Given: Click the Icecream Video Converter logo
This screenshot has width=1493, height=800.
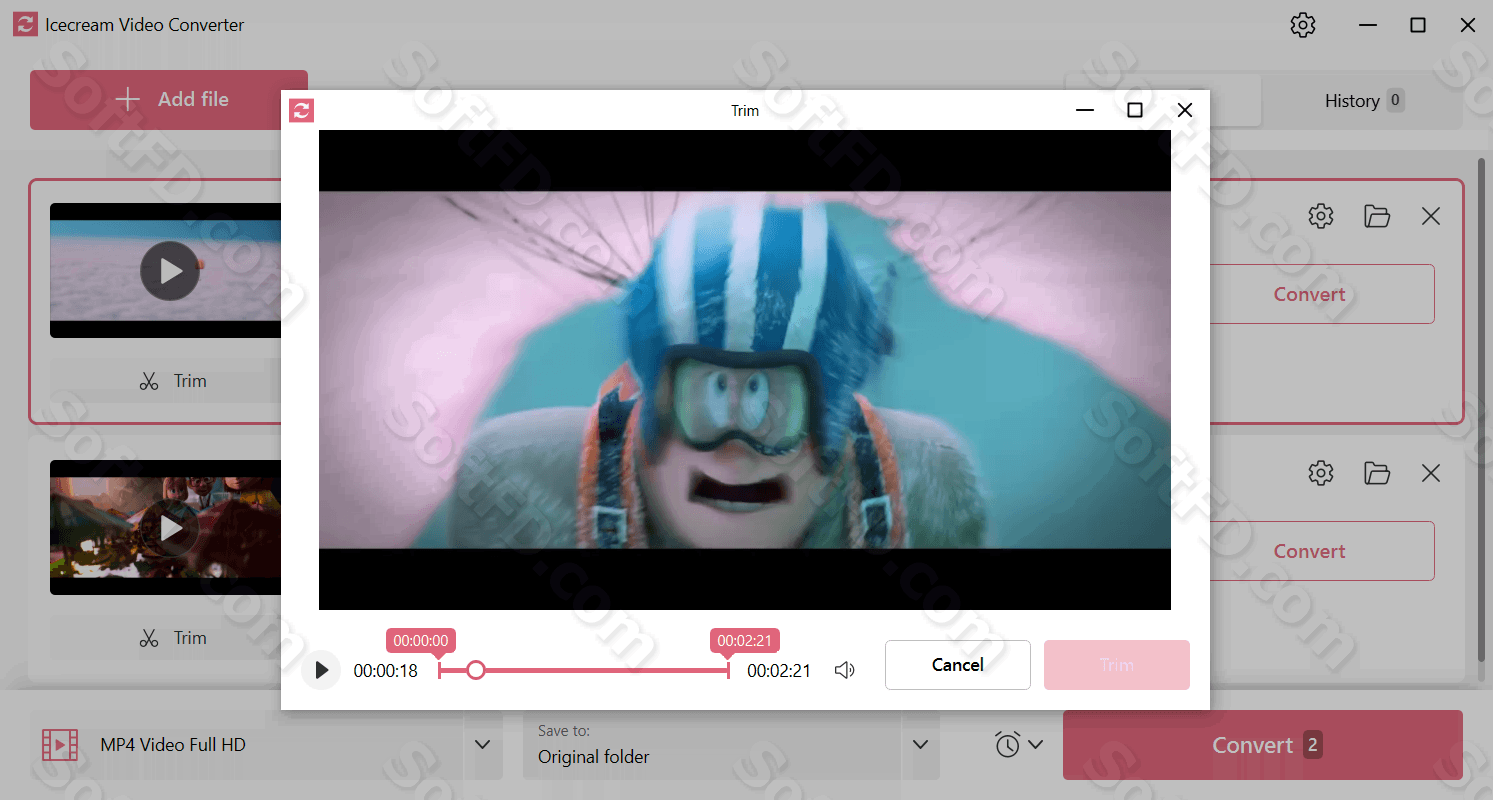Looking at the screenshot, I should pos(25,25).
